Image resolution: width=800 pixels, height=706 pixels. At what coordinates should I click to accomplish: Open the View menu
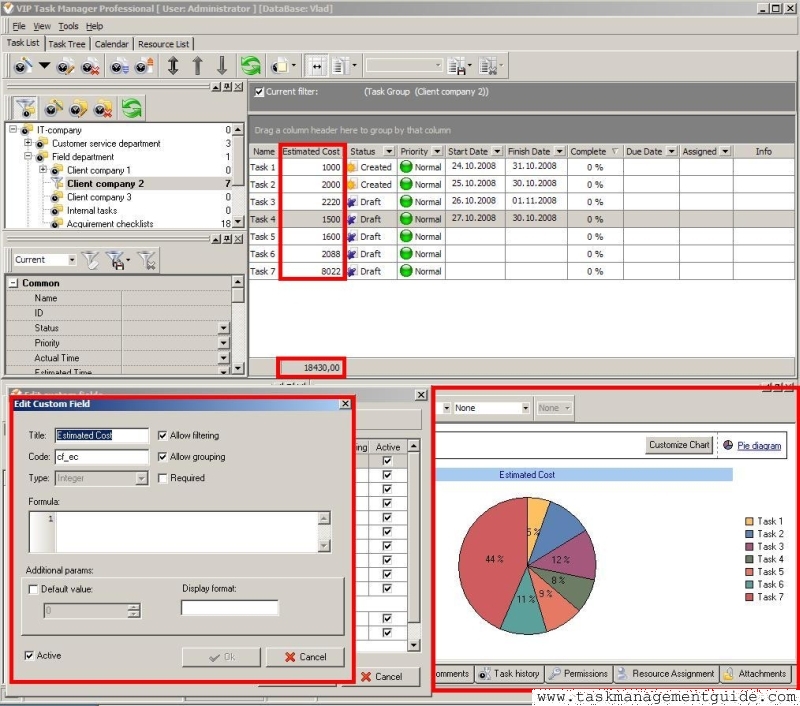pyautogui.click(x=42, y=26)
